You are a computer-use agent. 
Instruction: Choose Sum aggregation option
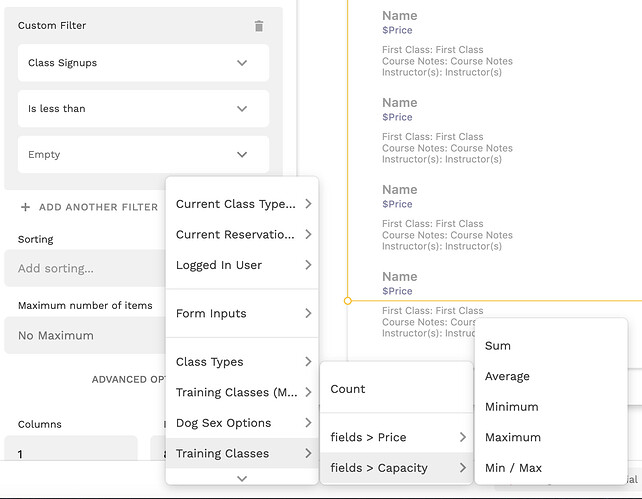click(498, 346)
